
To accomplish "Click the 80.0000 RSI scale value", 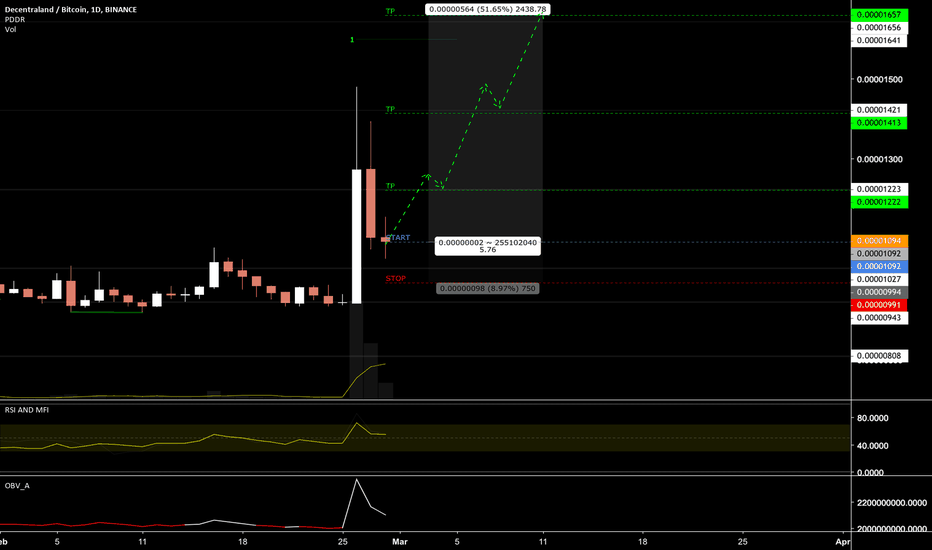I will [872, 418].
